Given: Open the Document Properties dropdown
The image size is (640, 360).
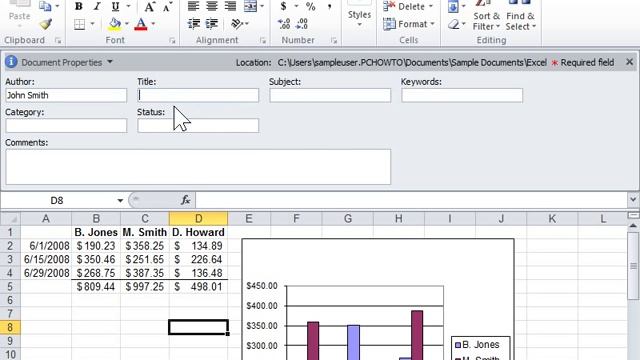Looking at the screenshot, I should tap(110, 62).
